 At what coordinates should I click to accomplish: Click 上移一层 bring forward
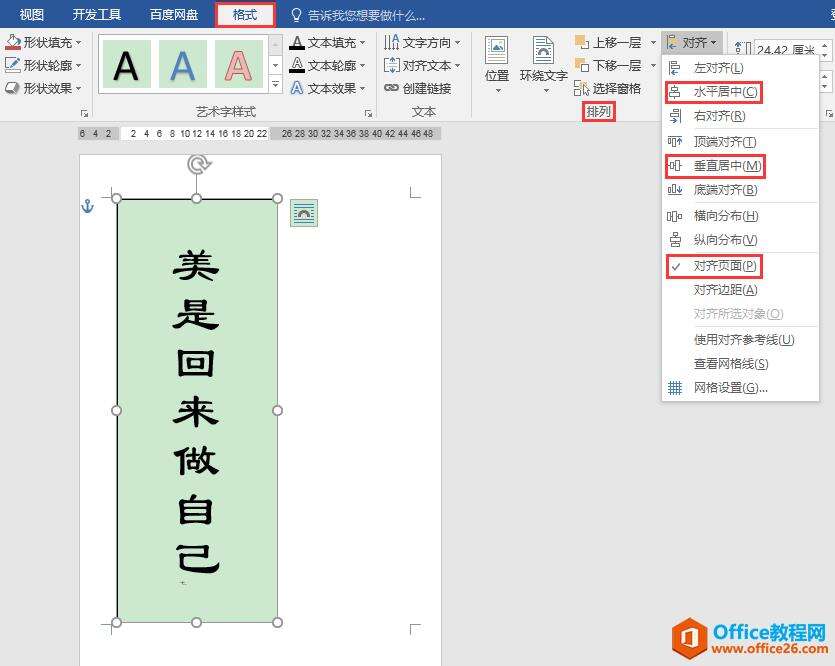610,42
